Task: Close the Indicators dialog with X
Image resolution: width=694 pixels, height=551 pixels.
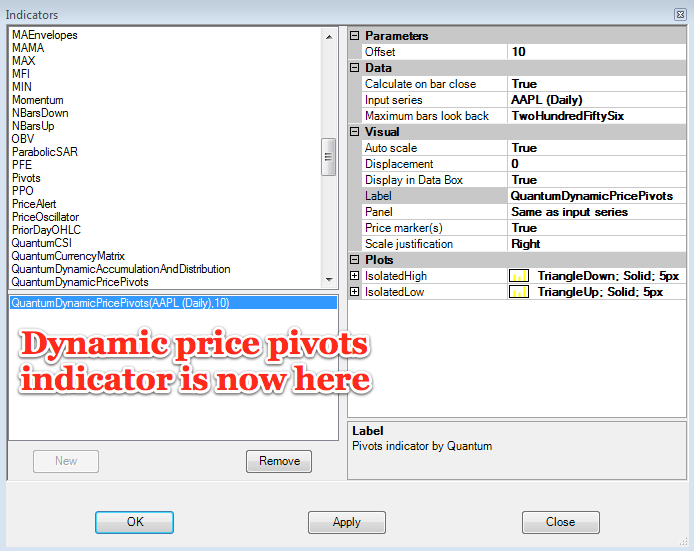Action: coord(680,15)
